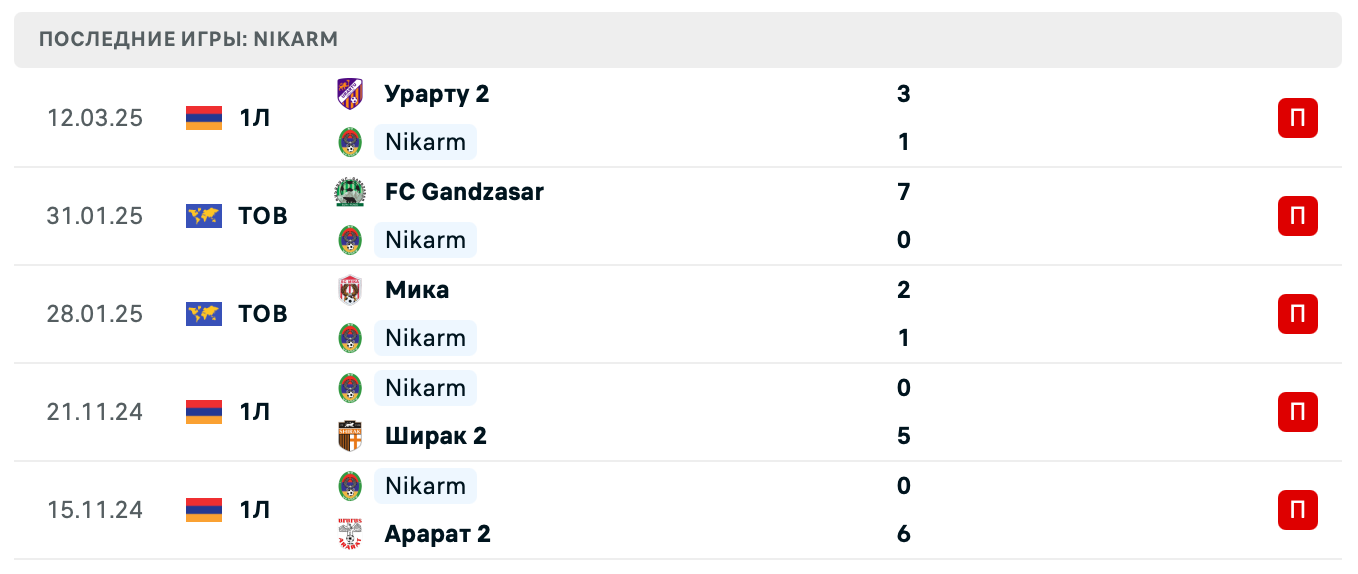Click the Armenia flag in 12.03.25 row
Image resolution: width=1358 pixels, height=574 pixels.
tap(204, 118)
